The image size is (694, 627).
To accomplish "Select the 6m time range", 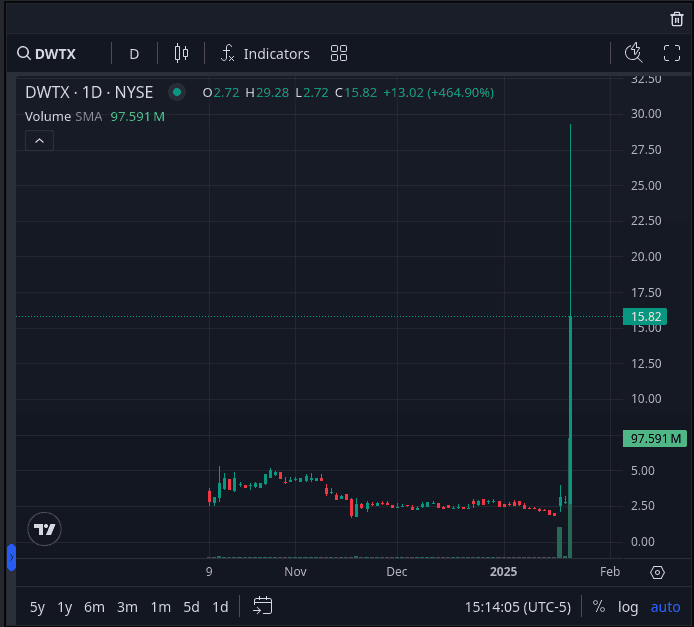I will (94, 607).
